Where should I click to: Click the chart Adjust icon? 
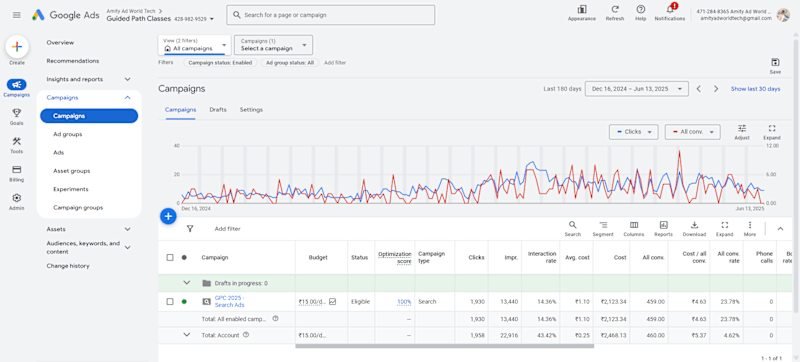click(742, 128)
